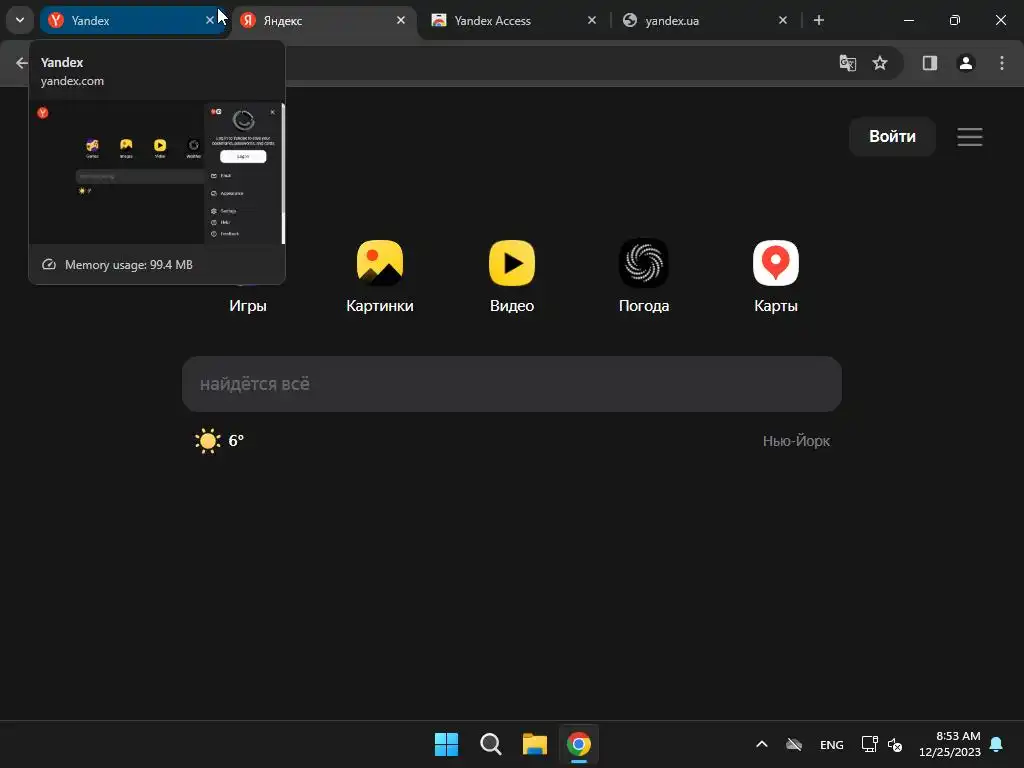Close the Yandex Access tab
This screenshot has width=1024, height=768.
pos(592,20)
